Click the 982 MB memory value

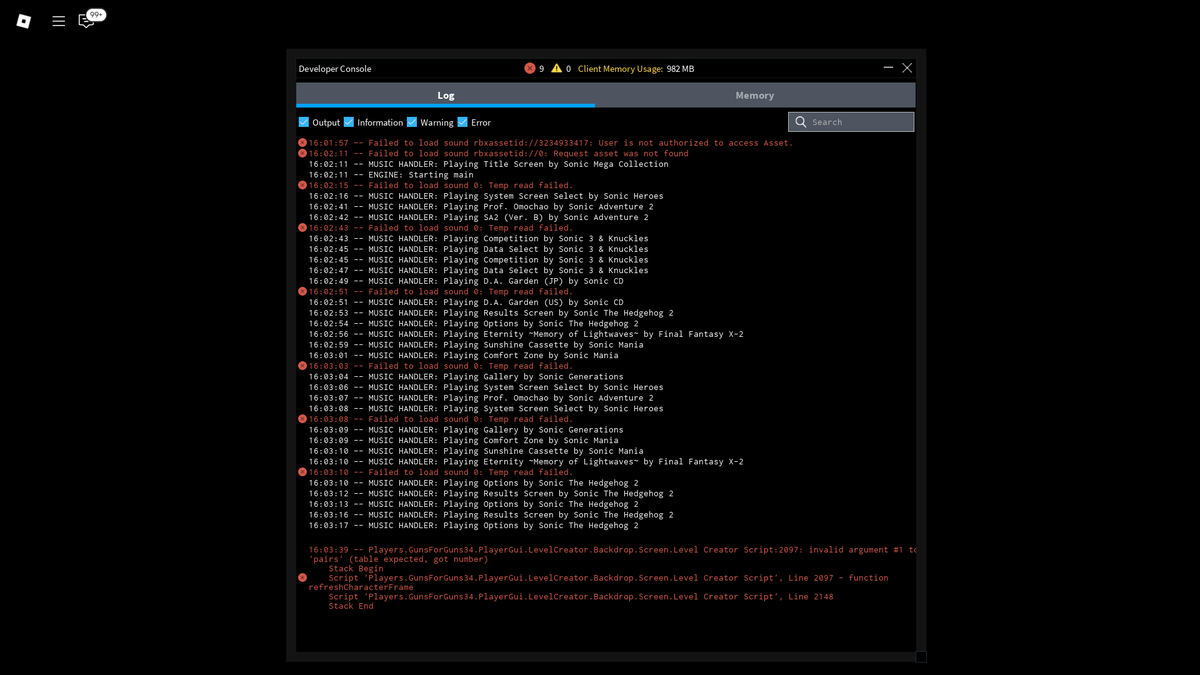point(680,69)
